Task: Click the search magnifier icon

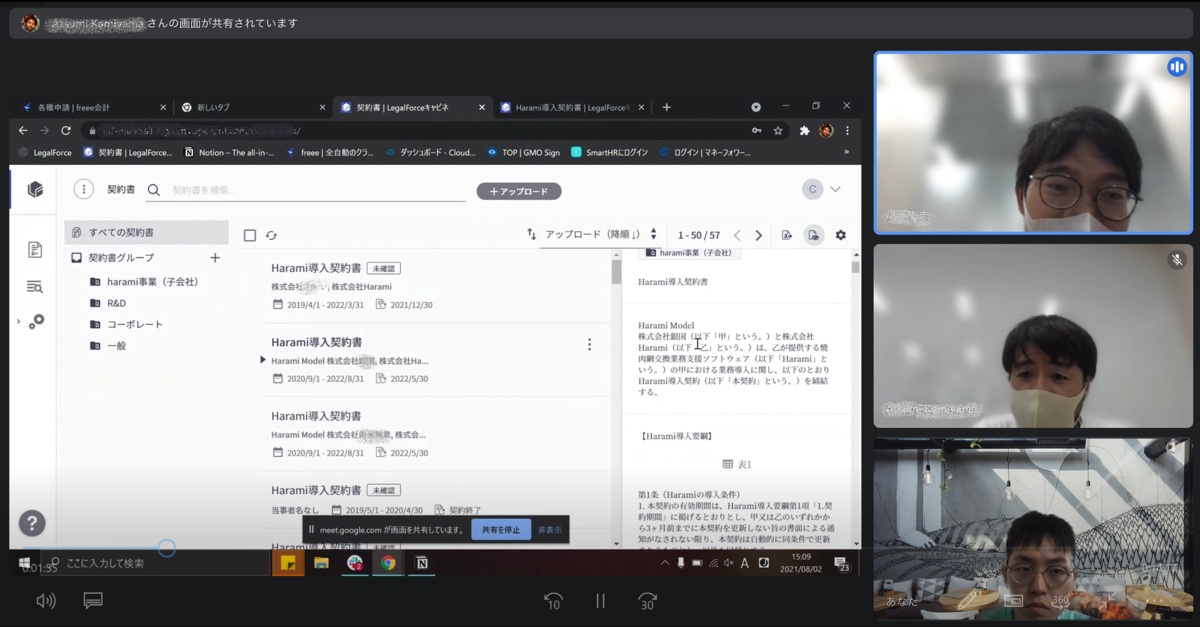Action: pyautogui.click(x=154, y=190)
